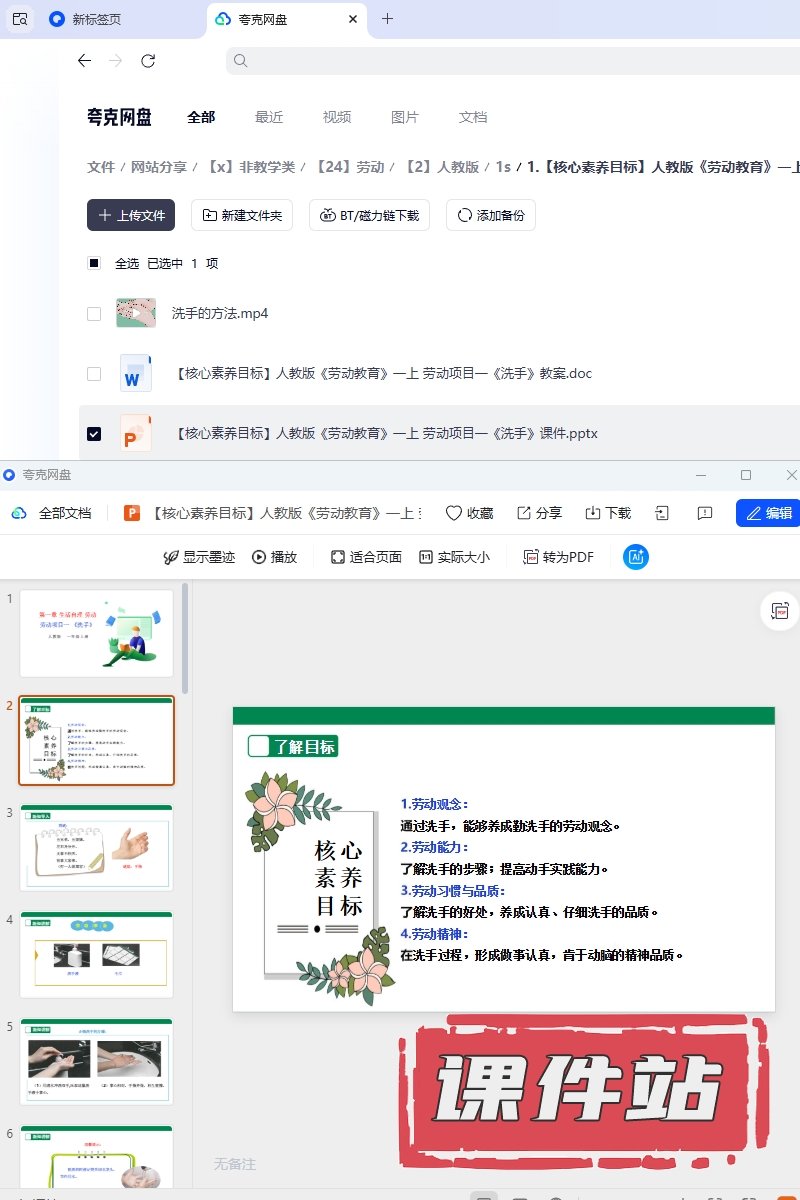Download the presentation via 下载 icon

pyautogui.click(x=592, y=513)
